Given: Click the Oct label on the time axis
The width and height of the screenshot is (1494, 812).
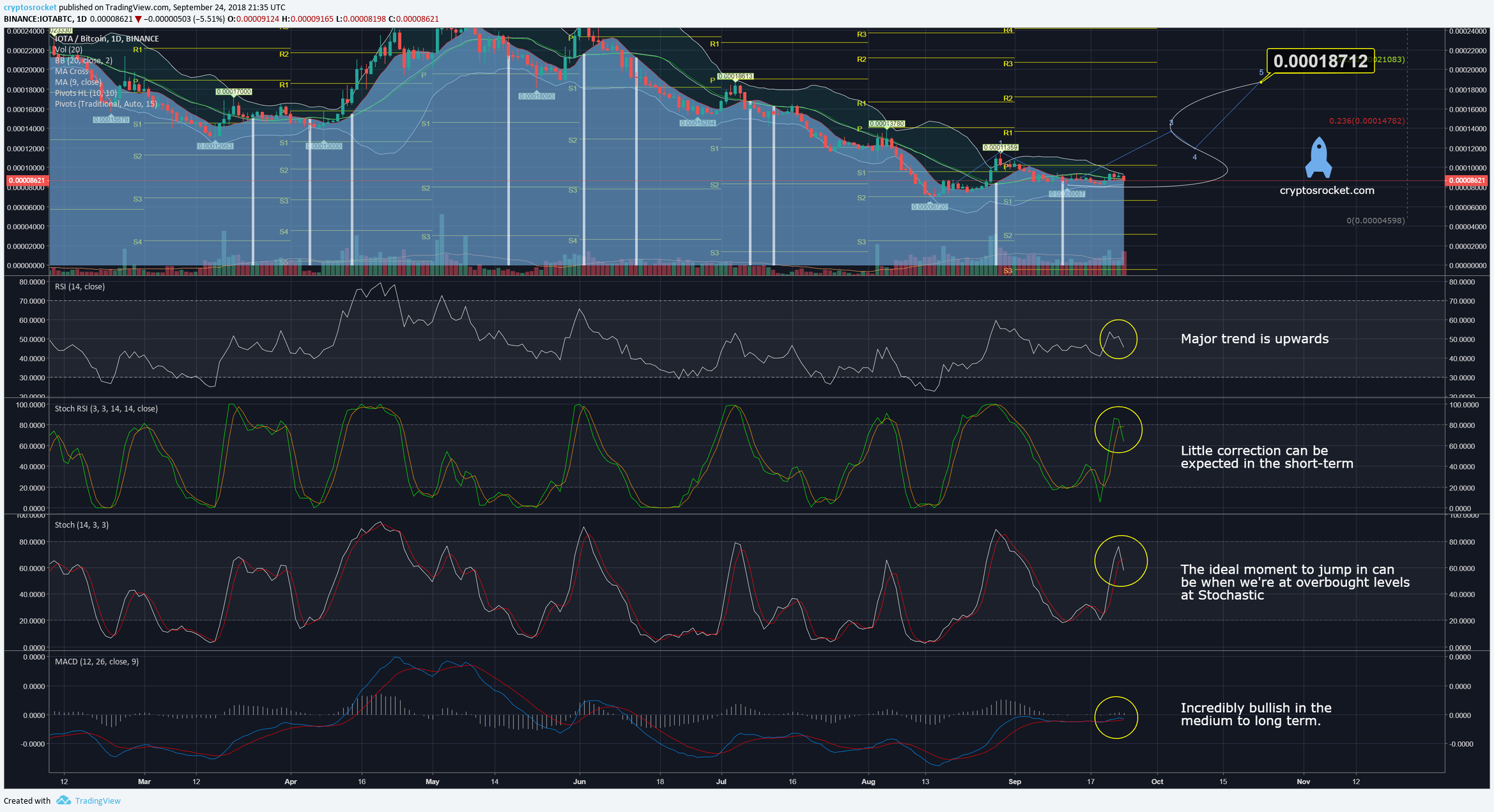Looking at the screenshot, I should click(1157, 781).
